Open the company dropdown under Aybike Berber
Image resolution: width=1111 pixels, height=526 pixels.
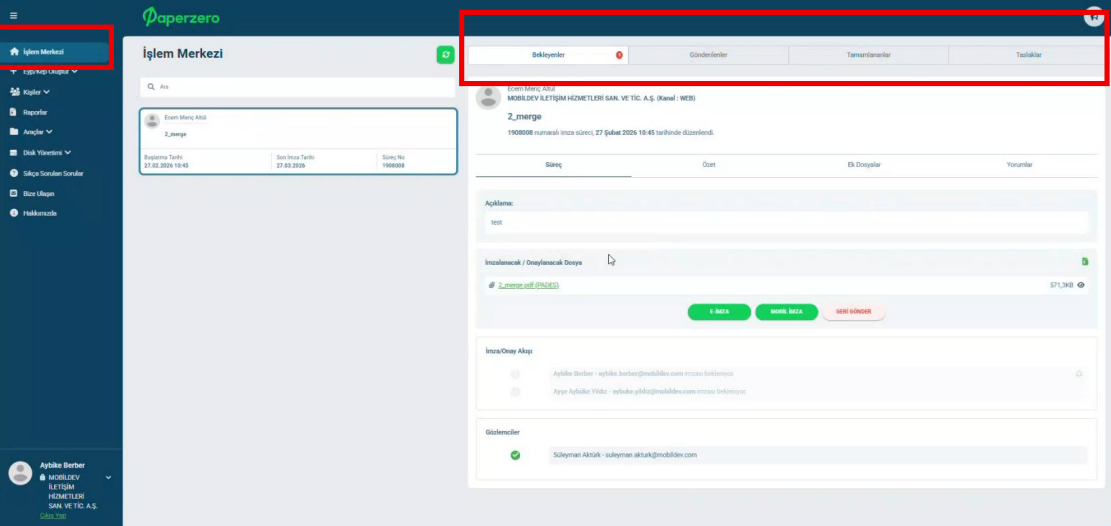(x=108, y=477)
